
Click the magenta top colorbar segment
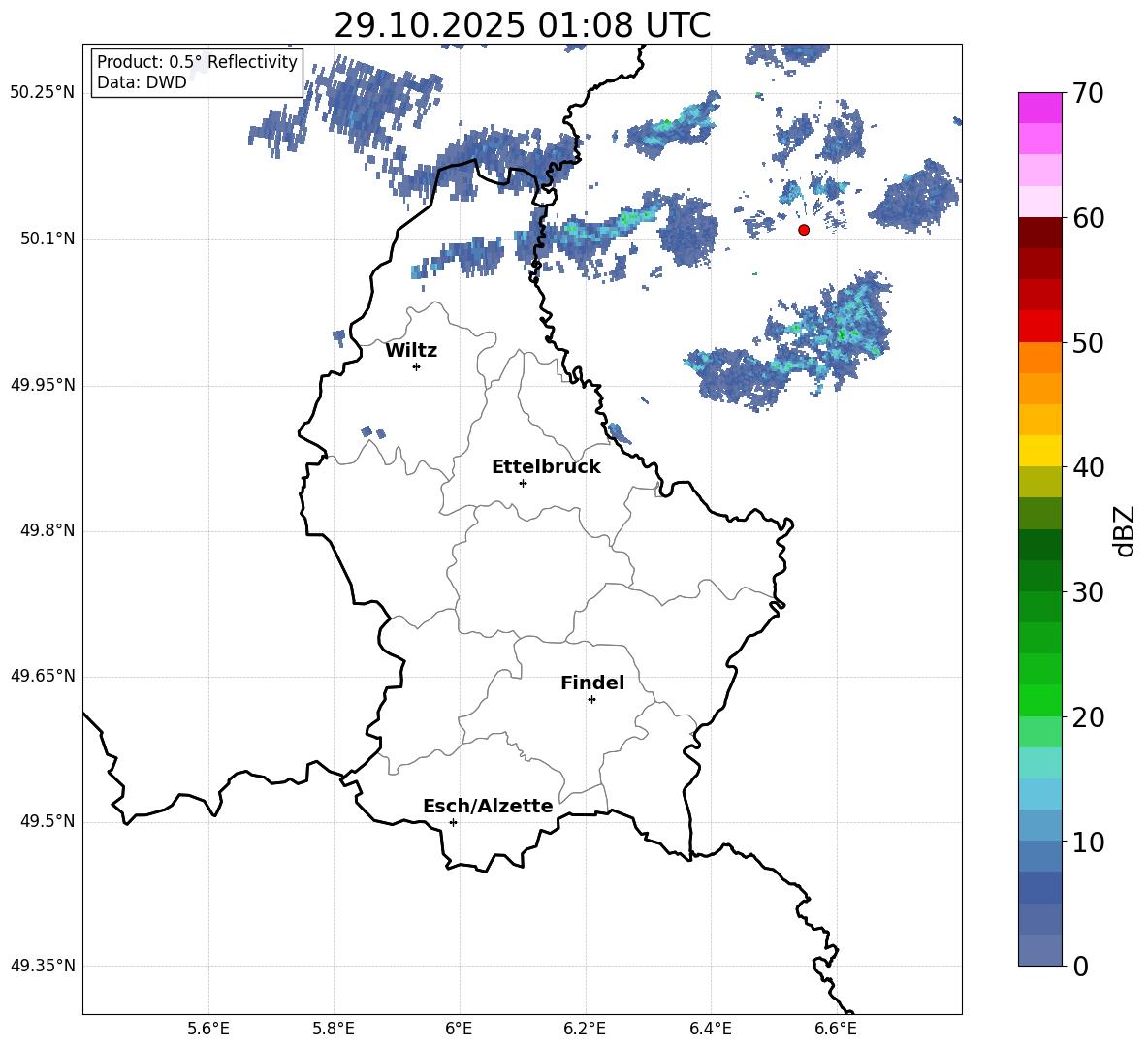1040,109
